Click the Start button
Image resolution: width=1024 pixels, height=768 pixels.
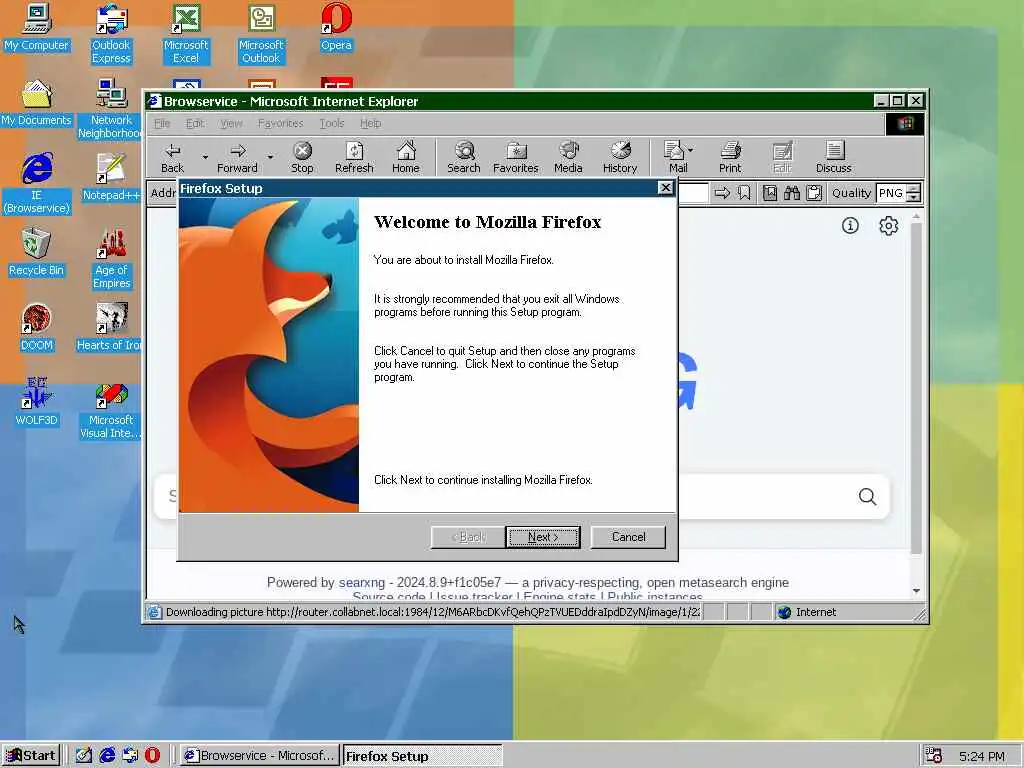click(x=31, y=756)
